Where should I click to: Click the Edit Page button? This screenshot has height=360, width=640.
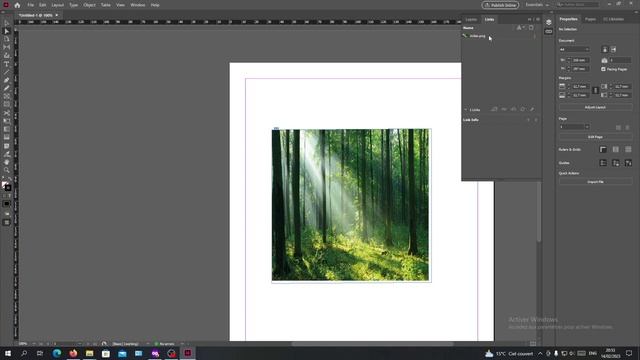click(595, 137)
